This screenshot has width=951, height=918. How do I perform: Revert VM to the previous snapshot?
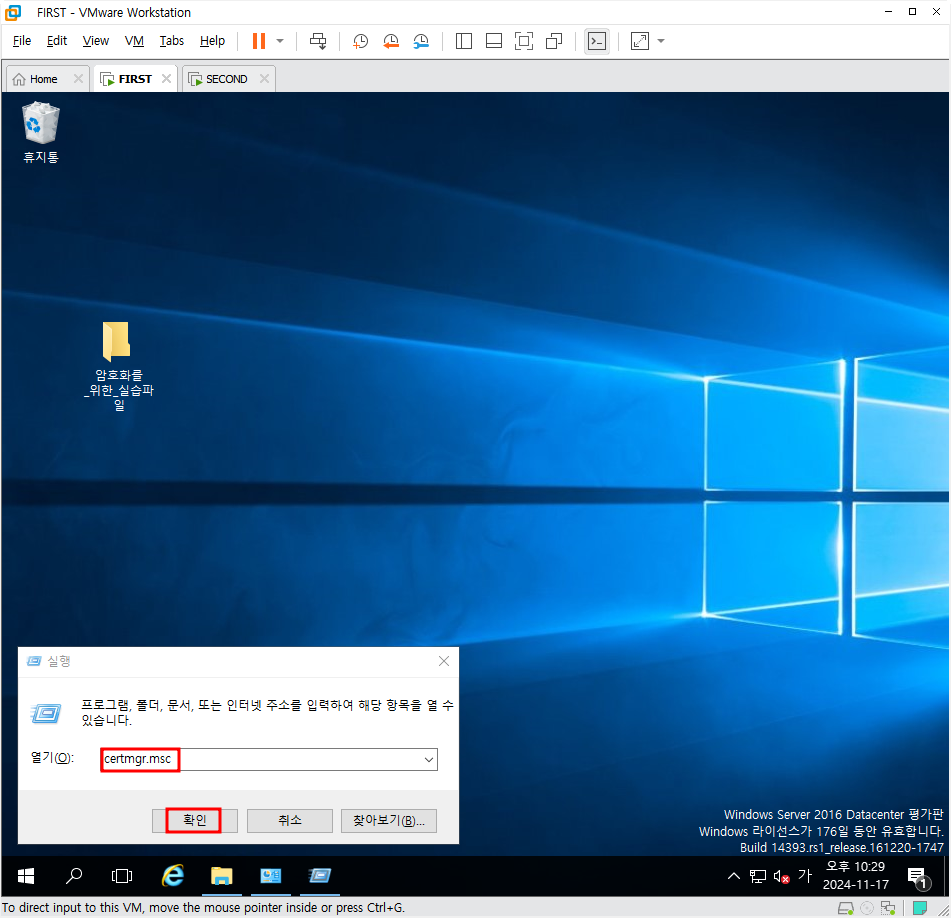pos(391,41)
